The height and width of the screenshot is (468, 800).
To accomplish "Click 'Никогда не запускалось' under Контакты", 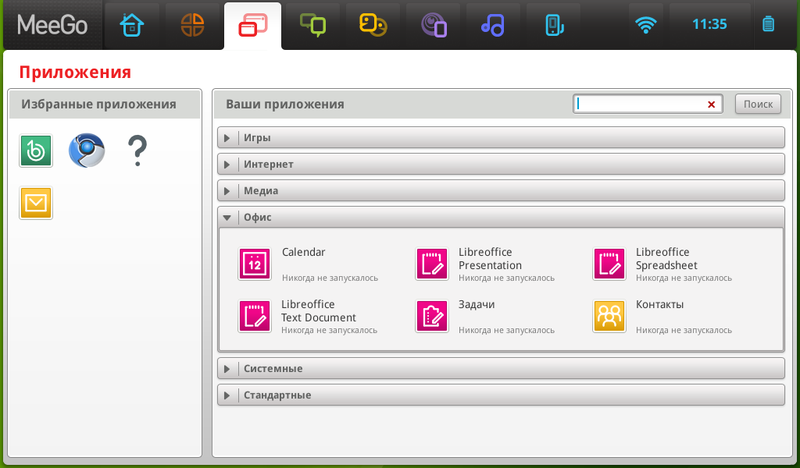I will coord(684,330).
